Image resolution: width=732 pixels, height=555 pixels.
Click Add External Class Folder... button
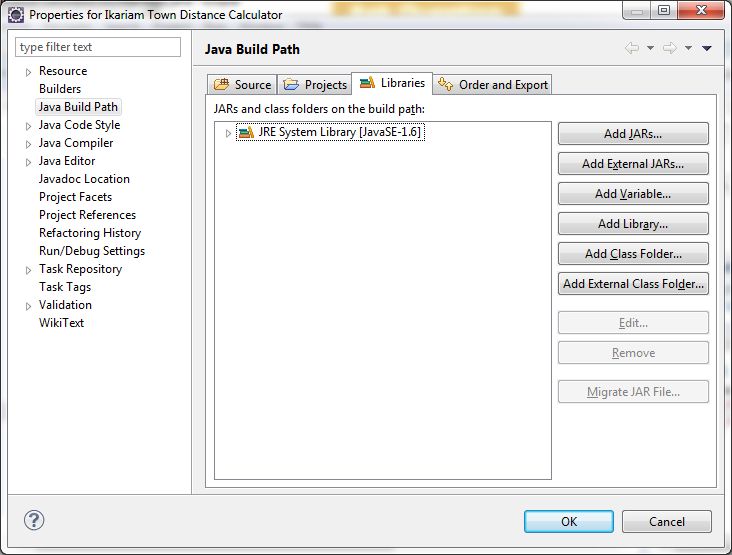(633, 284)
